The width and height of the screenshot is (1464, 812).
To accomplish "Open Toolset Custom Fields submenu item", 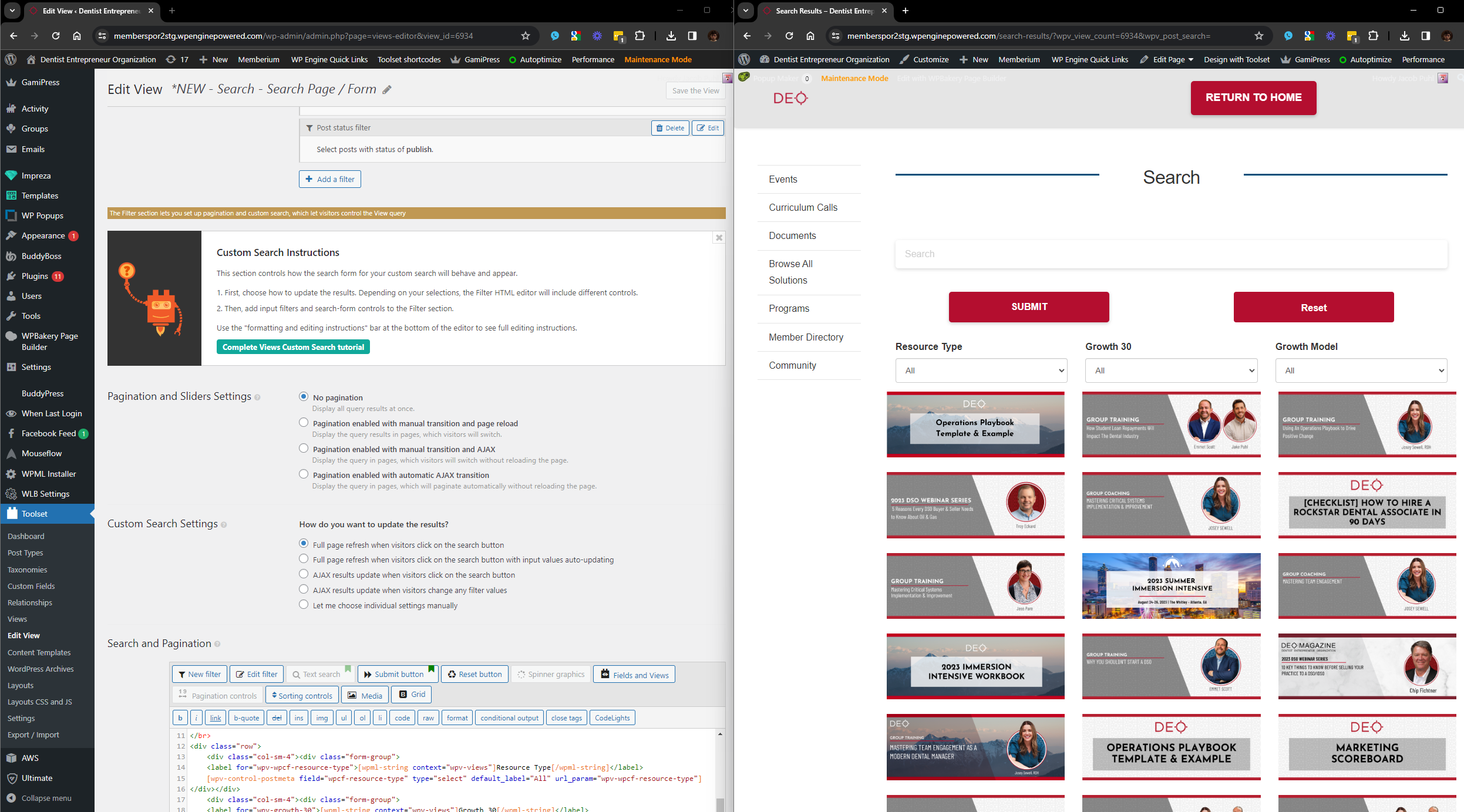I will [x=31, y=586].
